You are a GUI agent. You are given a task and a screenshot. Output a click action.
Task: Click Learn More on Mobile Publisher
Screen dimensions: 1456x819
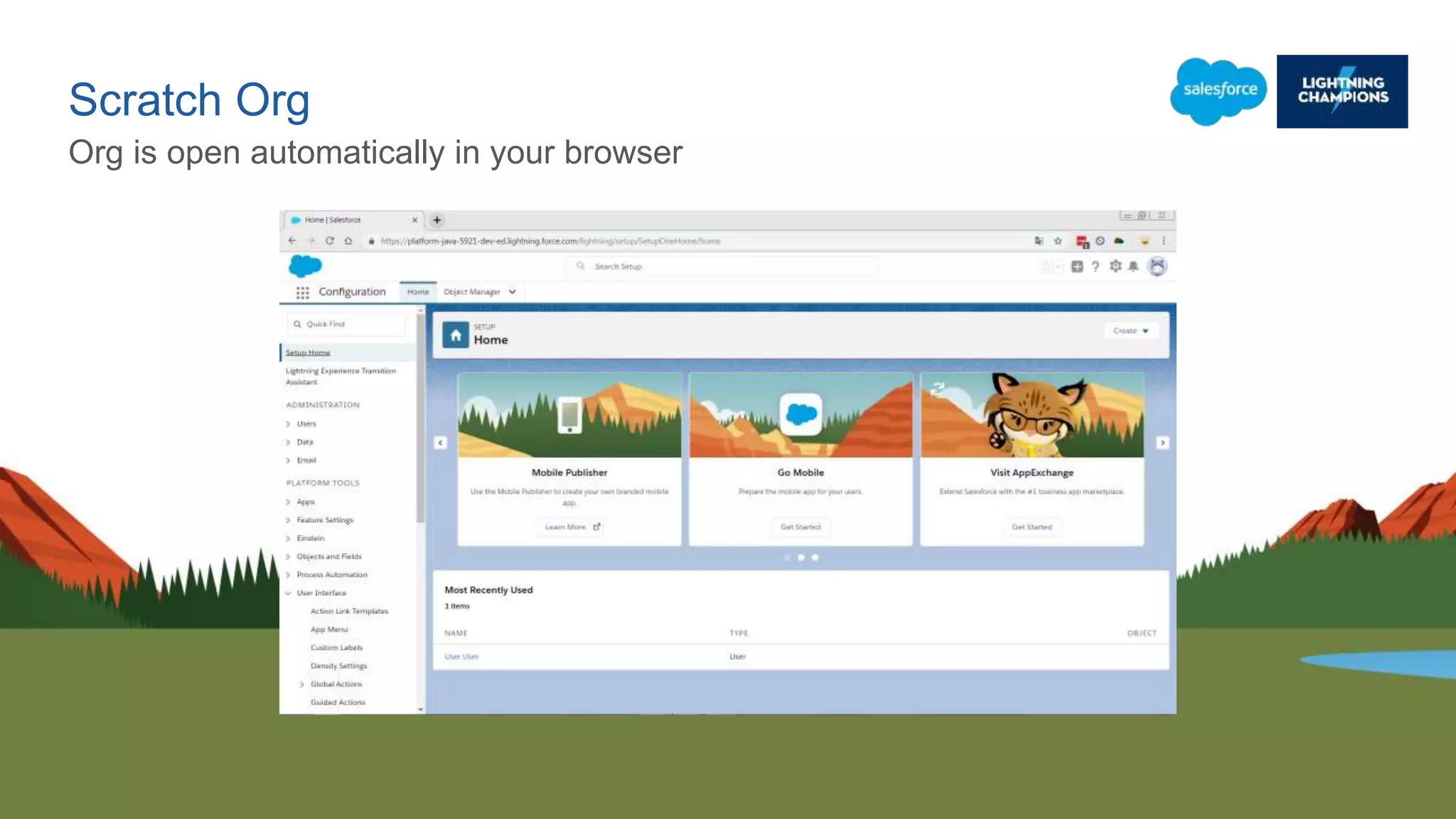click(569, 527)
